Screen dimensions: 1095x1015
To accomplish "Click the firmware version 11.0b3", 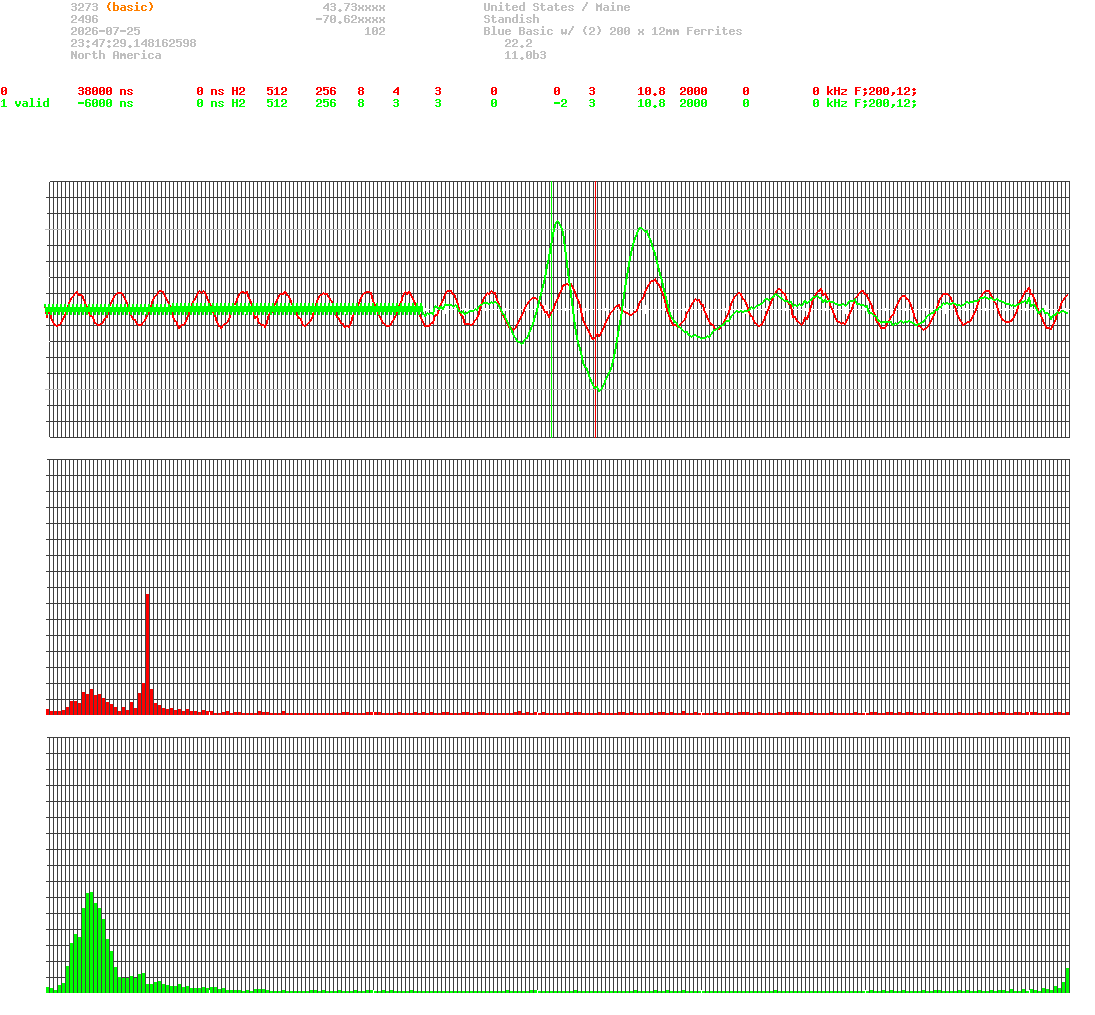I will pyautogui.click(x=525, y=54).
